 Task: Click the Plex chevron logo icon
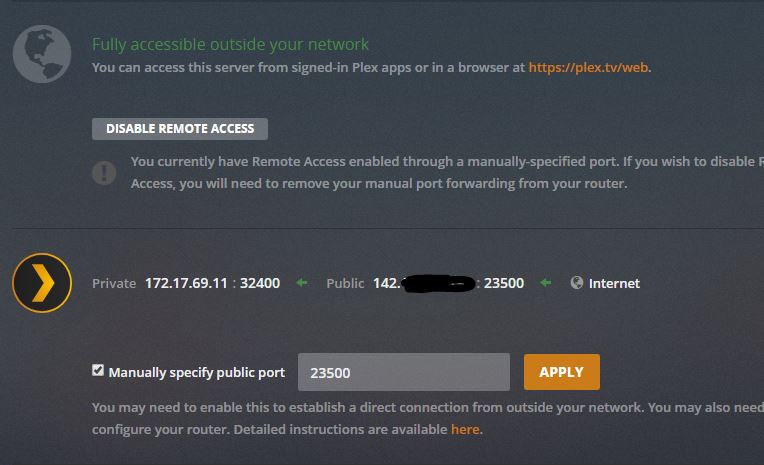[42, 283]
